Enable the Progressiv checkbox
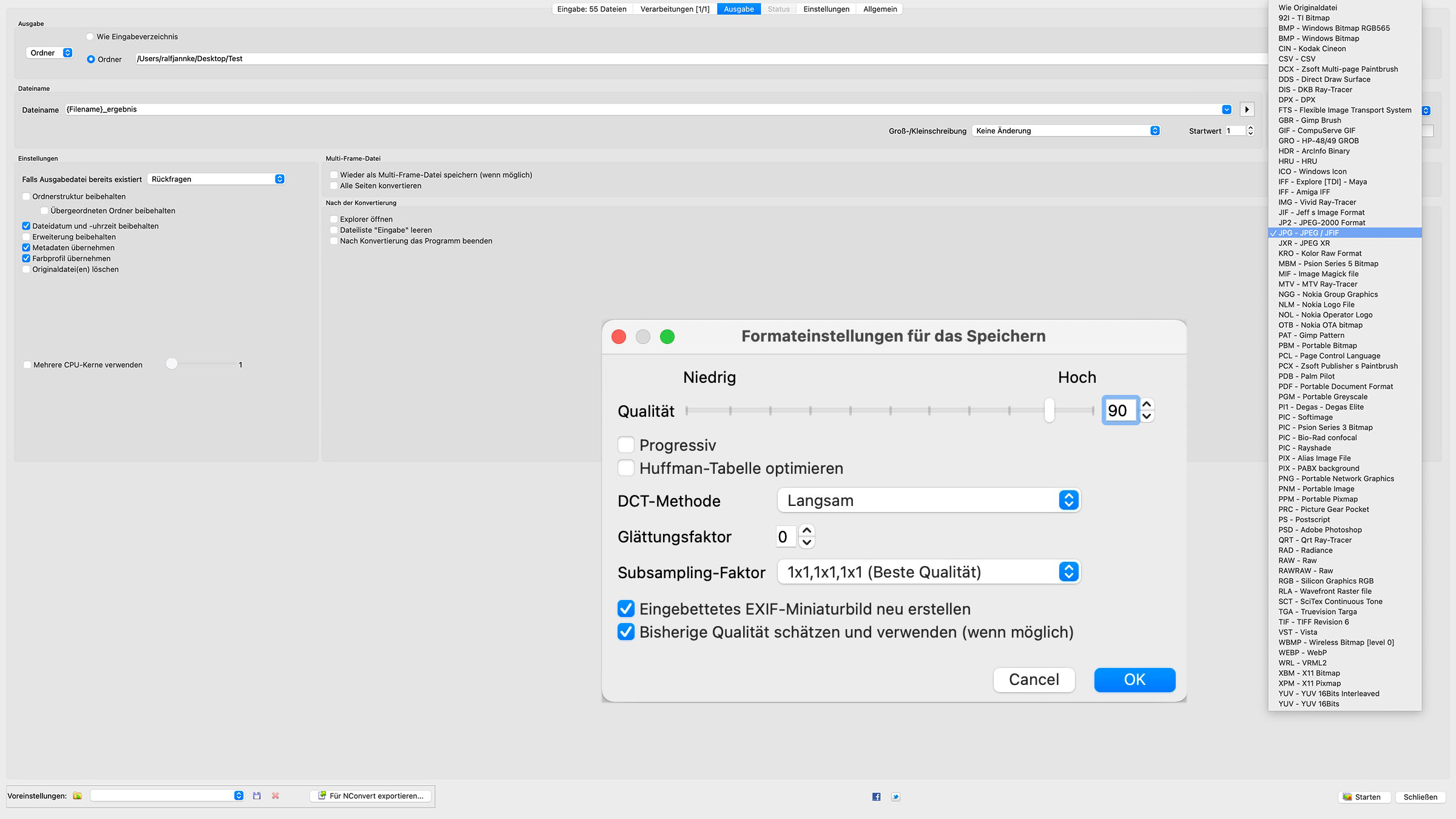The height and width of the screenshot is (819, 1456). pos(626,445)
